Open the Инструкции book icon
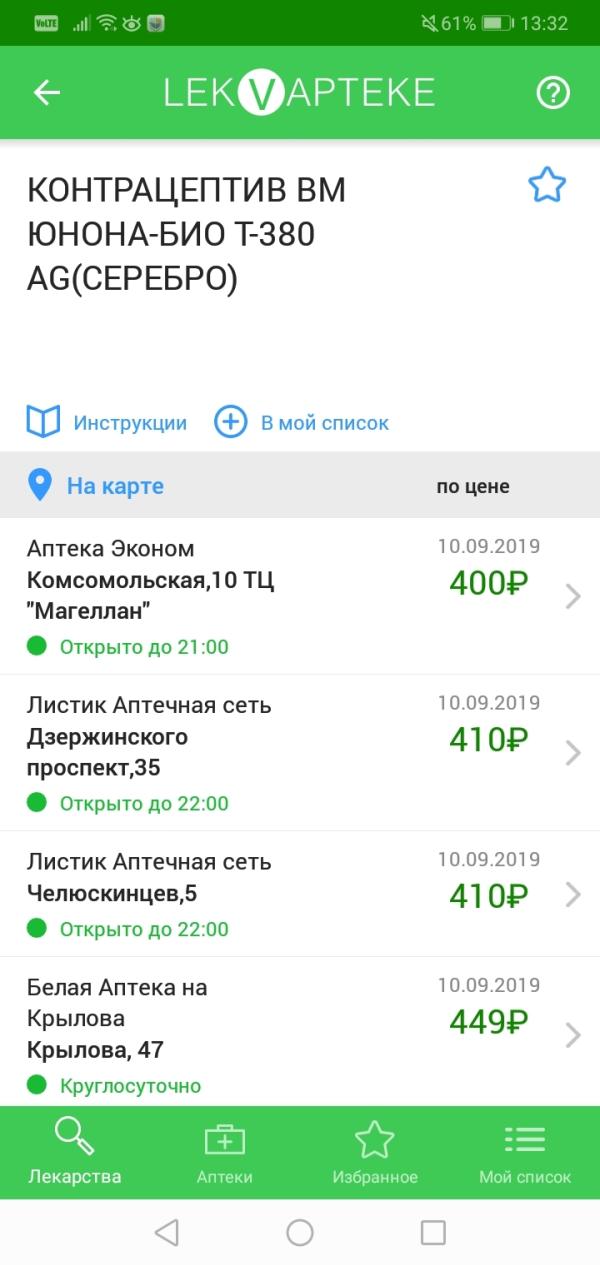Screen dimensions: 600x1265 [43, 422]
